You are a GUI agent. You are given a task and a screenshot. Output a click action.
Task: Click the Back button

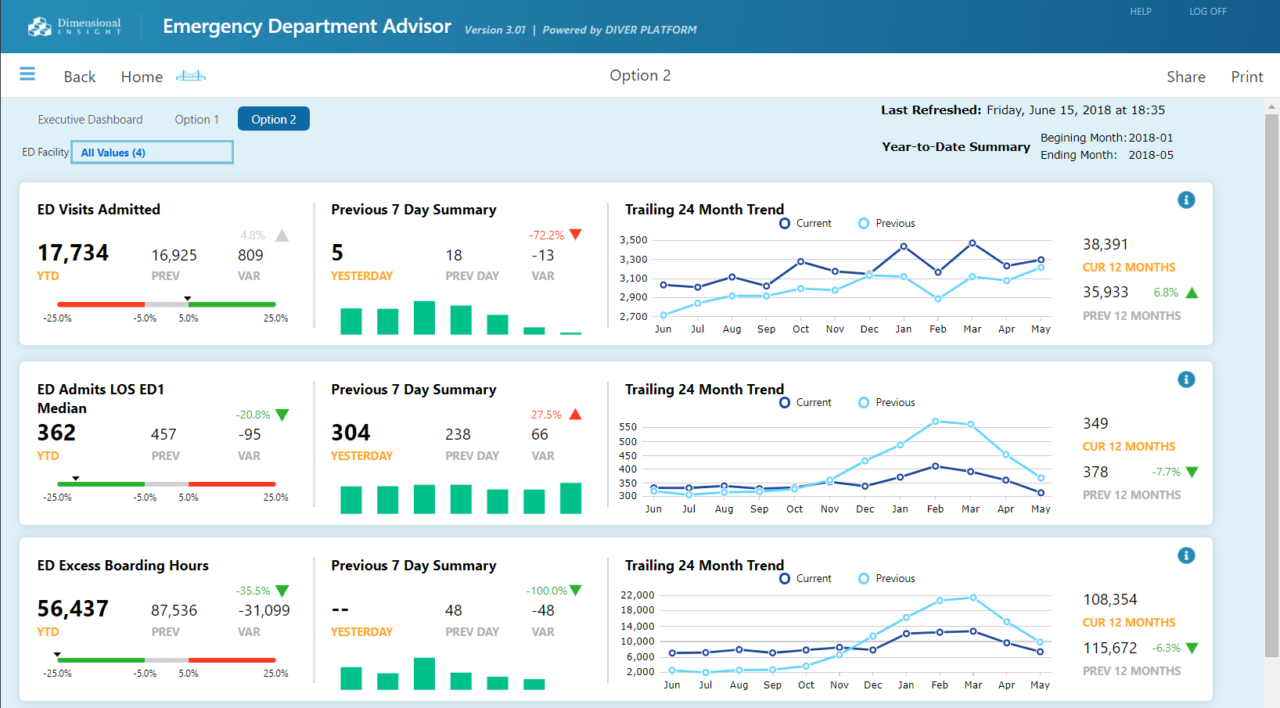(x=79, y=77)
